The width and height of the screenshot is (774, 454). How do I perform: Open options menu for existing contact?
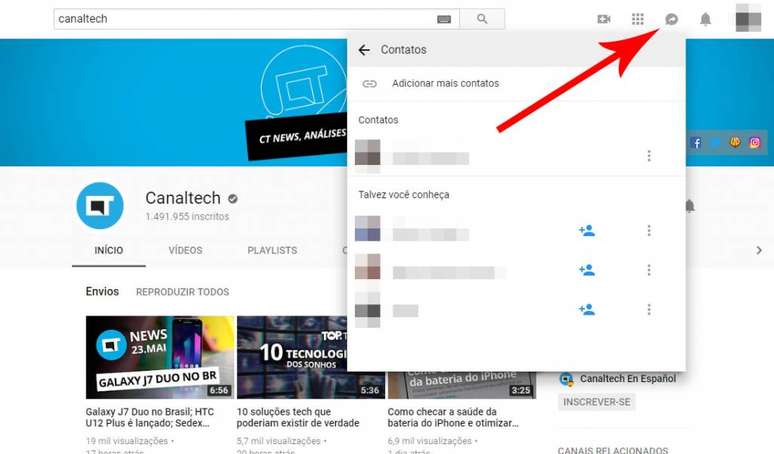649,156
